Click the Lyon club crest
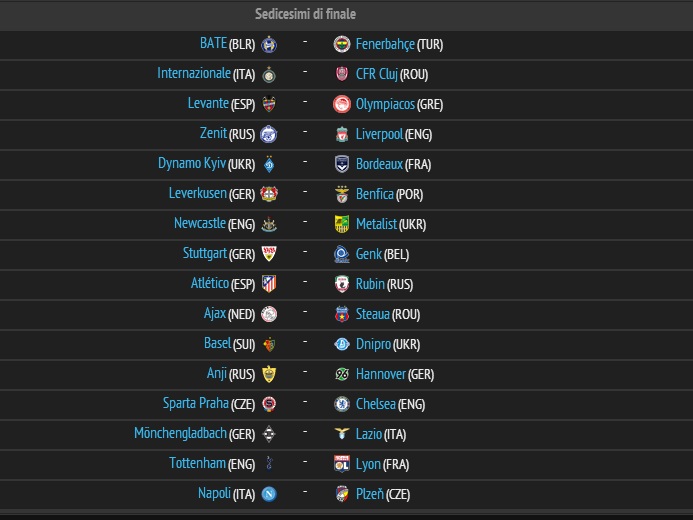This screenshot has width=693, height=520. click(x=342, y=464)
